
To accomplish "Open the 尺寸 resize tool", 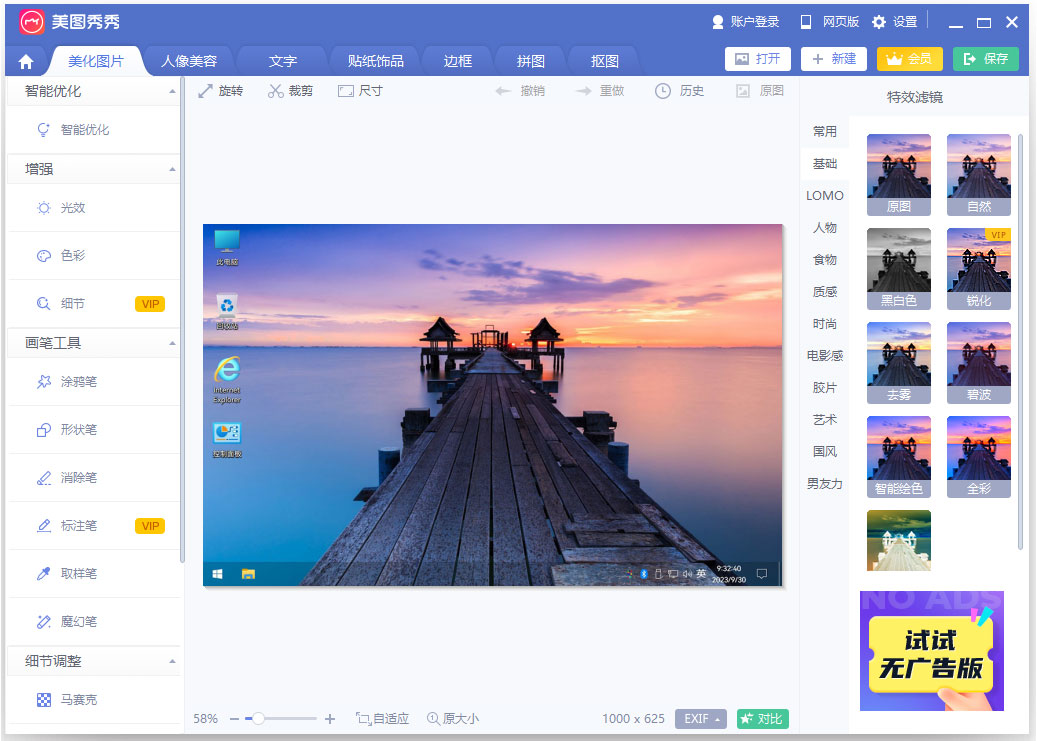I will (x=359, y=90).
